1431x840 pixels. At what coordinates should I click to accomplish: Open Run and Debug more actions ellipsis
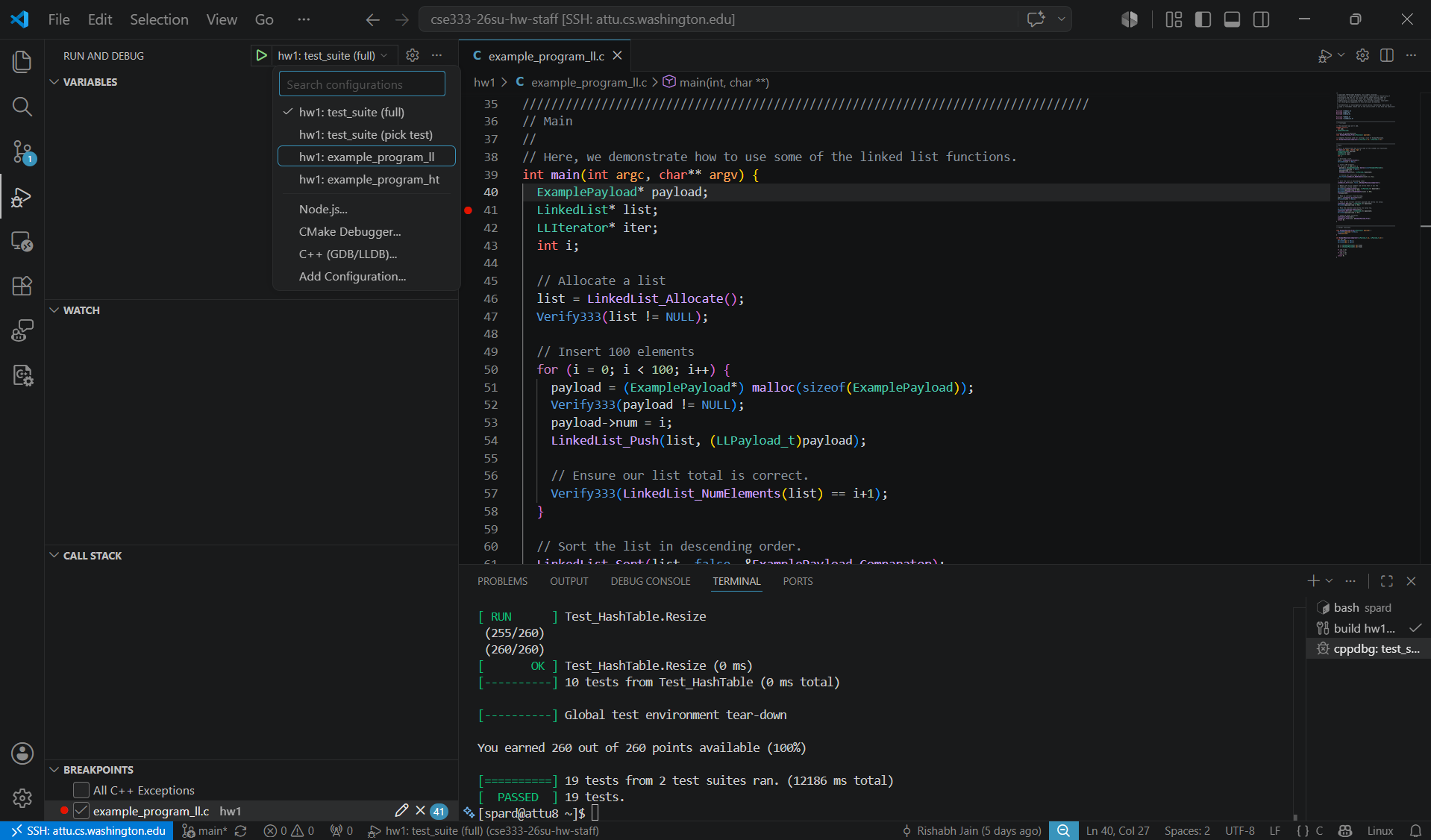coord(437,55)
